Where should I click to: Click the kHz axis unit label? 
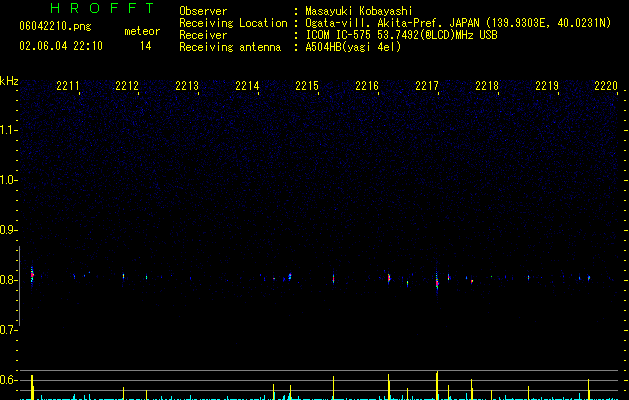(9, 81)
